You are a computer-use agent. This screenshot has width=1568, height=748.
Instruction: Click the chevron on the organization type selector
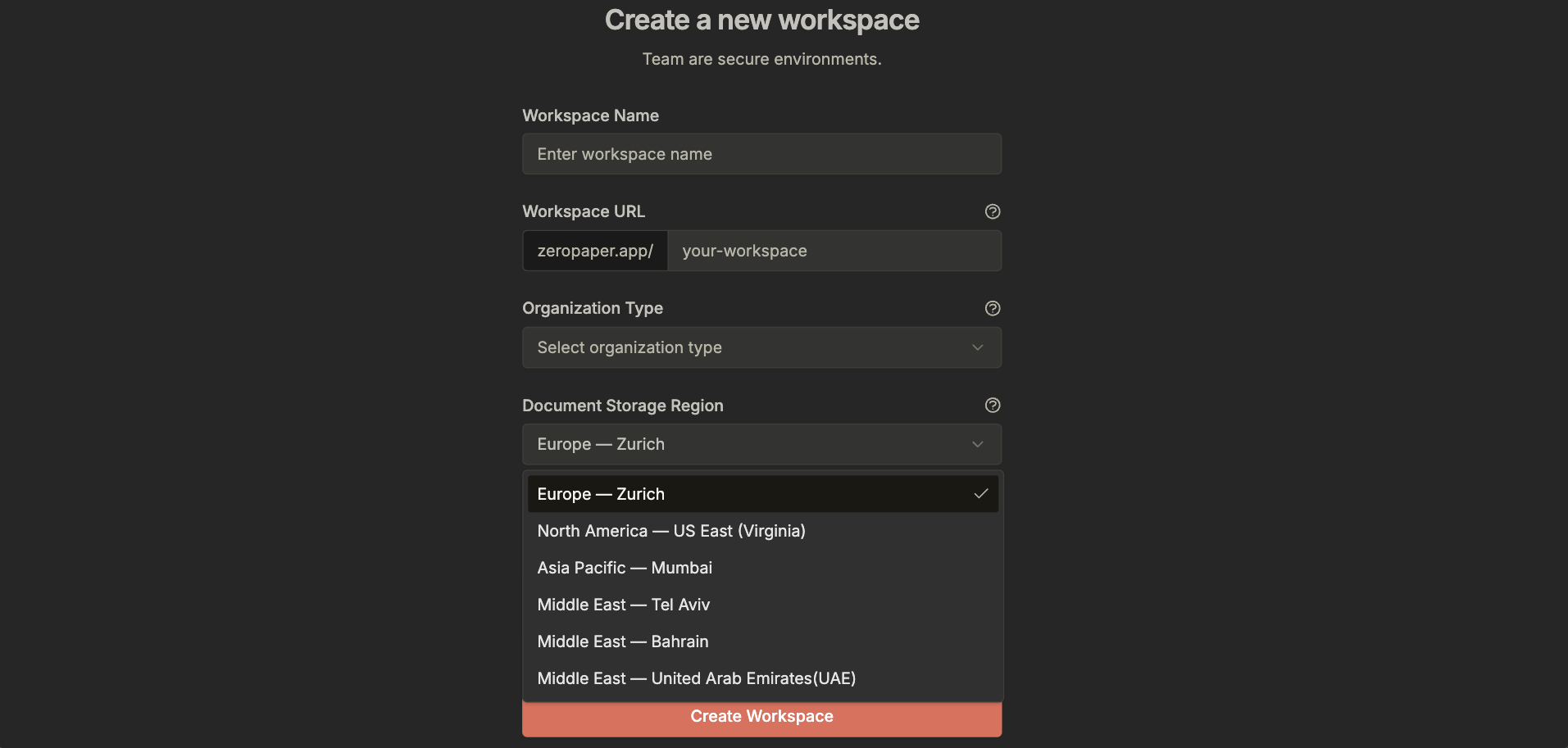(x=977, y=347)
